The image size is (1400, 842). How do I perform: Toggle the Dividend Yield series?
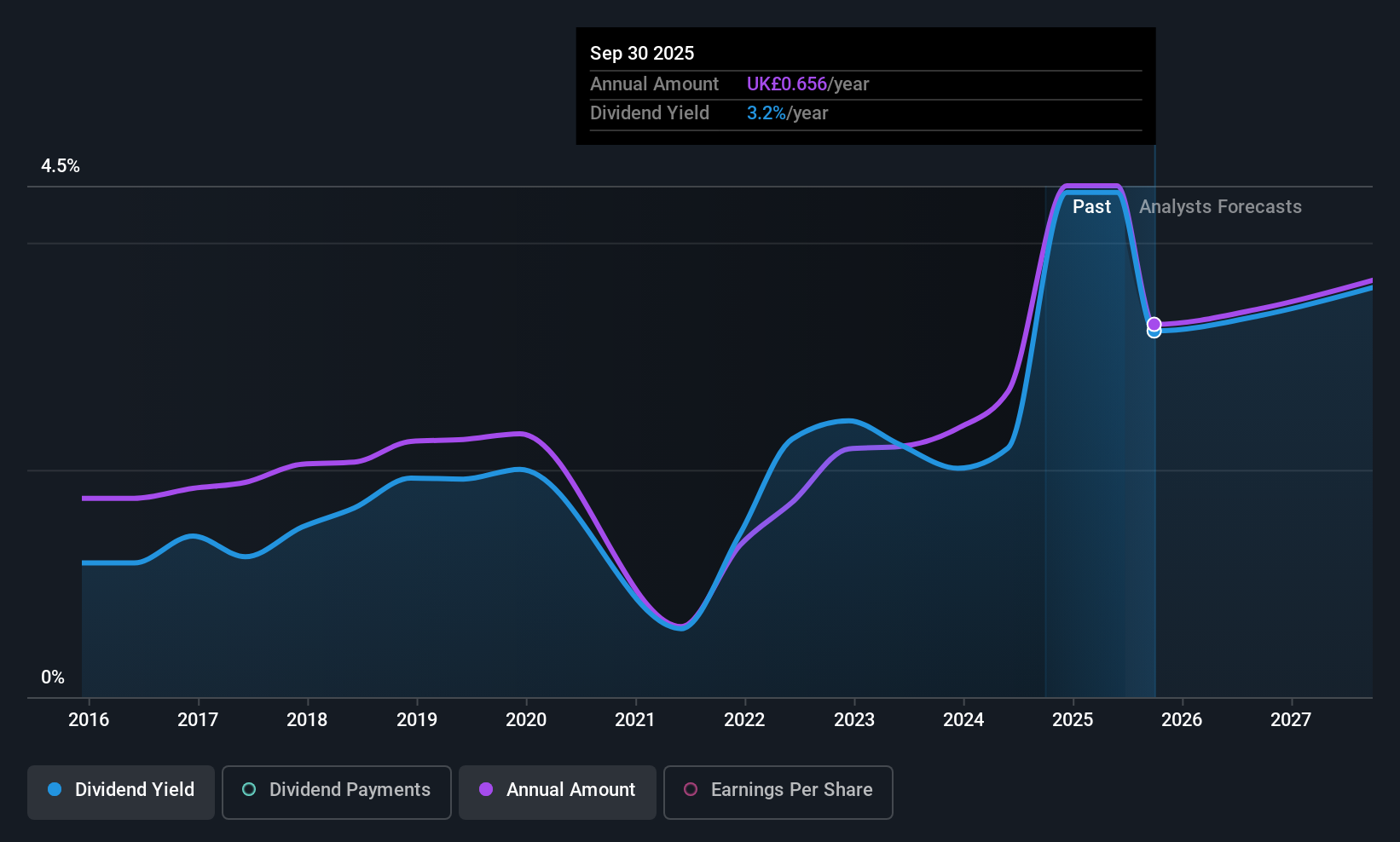point(121,792)
